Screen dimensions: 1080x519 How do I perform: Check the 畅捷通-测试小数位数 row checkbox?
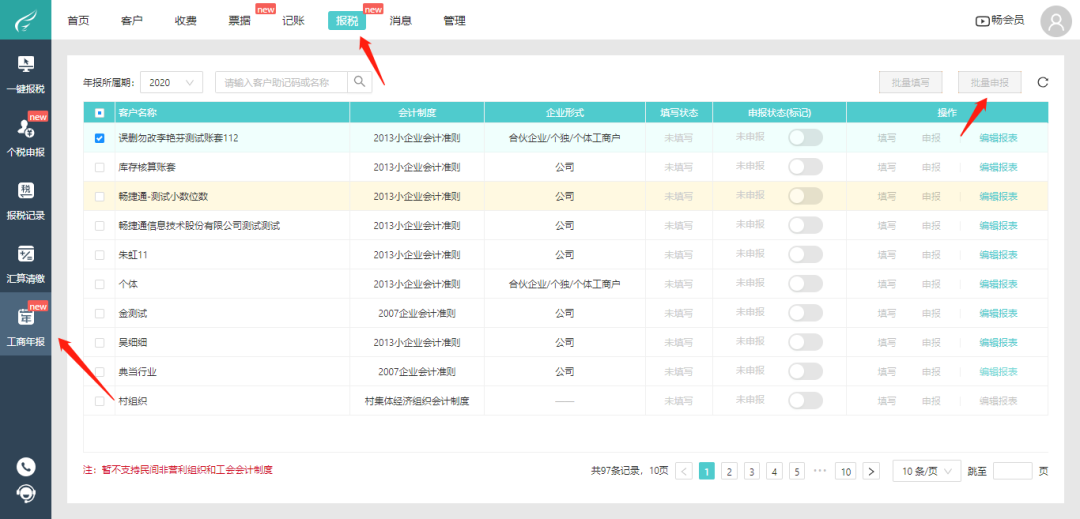[99, 196]
